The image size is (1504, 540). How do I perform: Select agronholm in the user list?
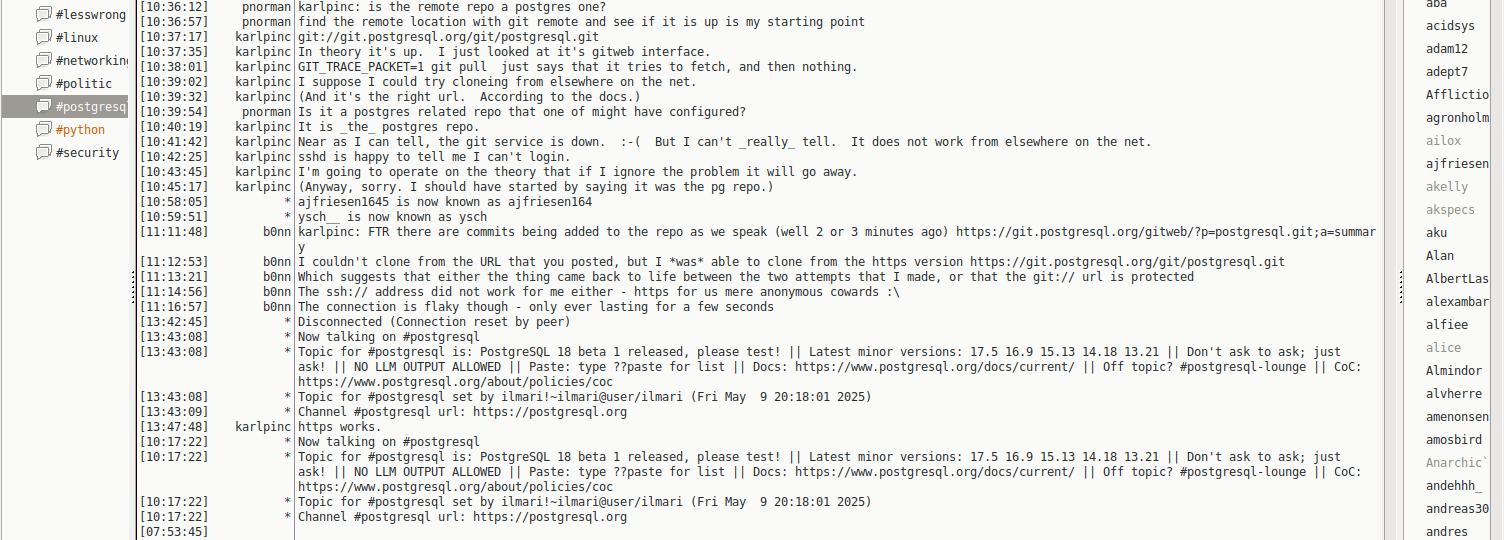[x=1457, y=118]
